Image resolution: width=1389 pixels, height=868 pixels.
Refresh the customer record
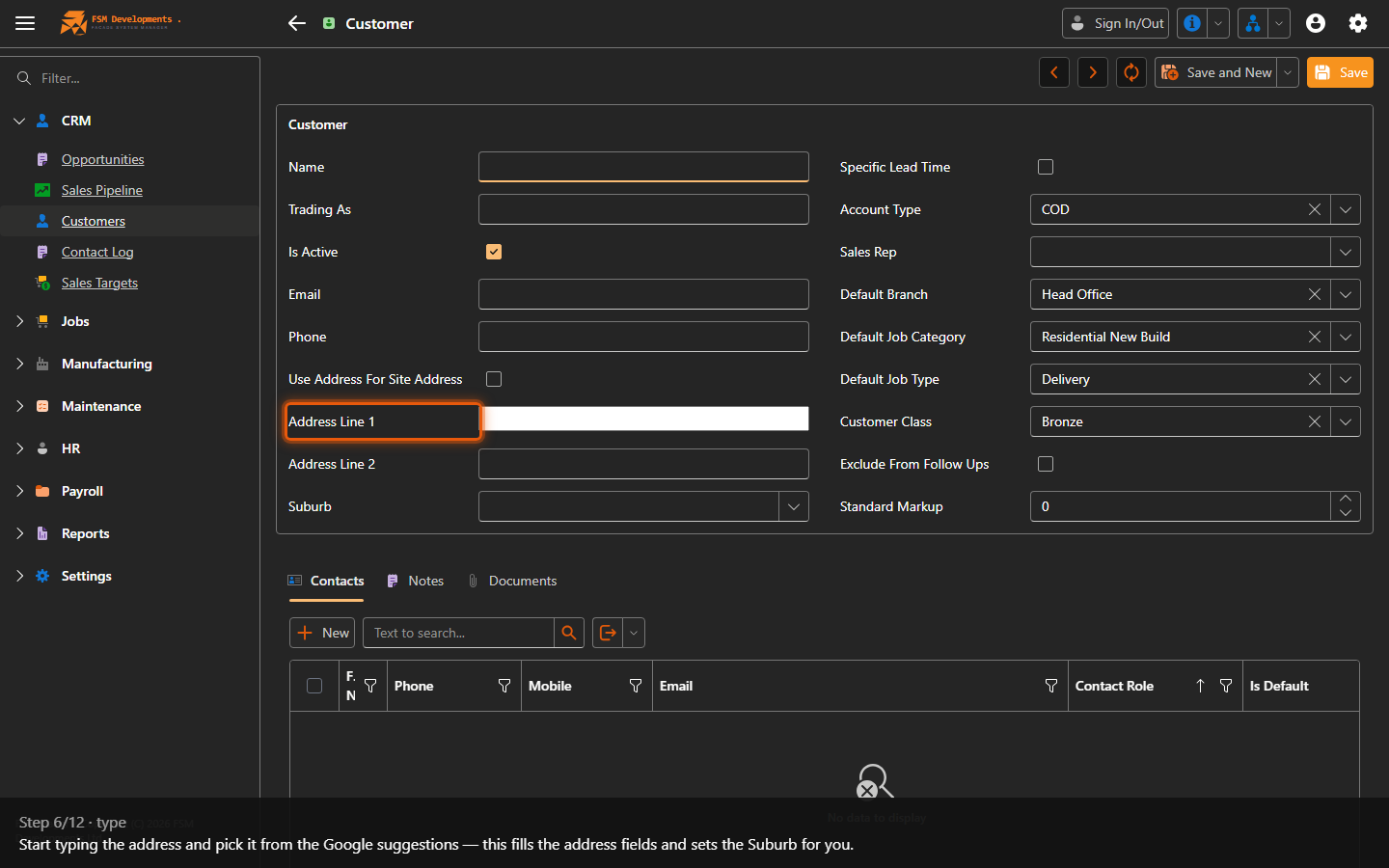[1131, 72]
